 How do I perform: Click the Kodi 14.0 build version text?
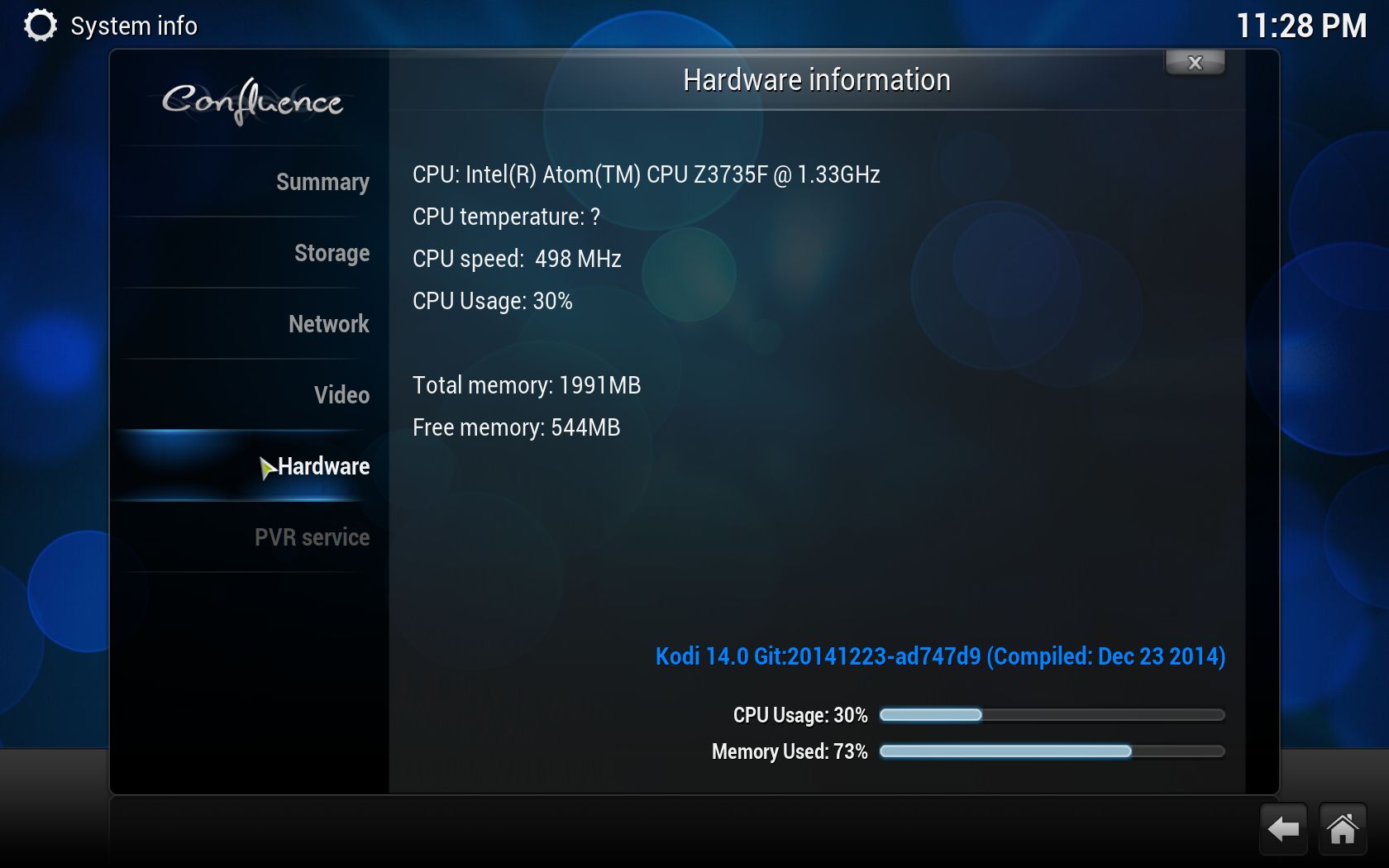[941, 656]
